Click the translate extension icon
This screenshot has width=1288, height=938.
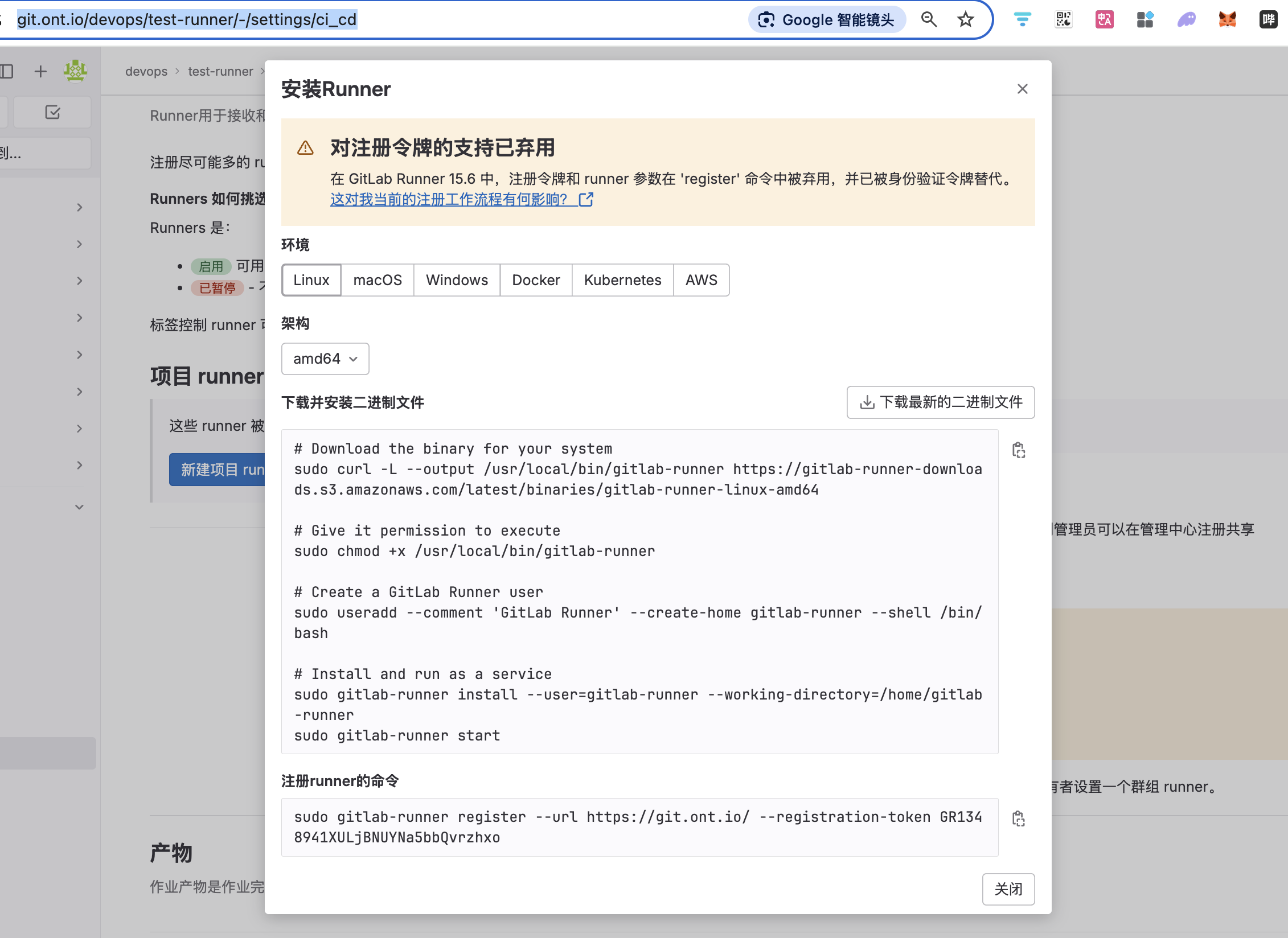(1104, 20)
